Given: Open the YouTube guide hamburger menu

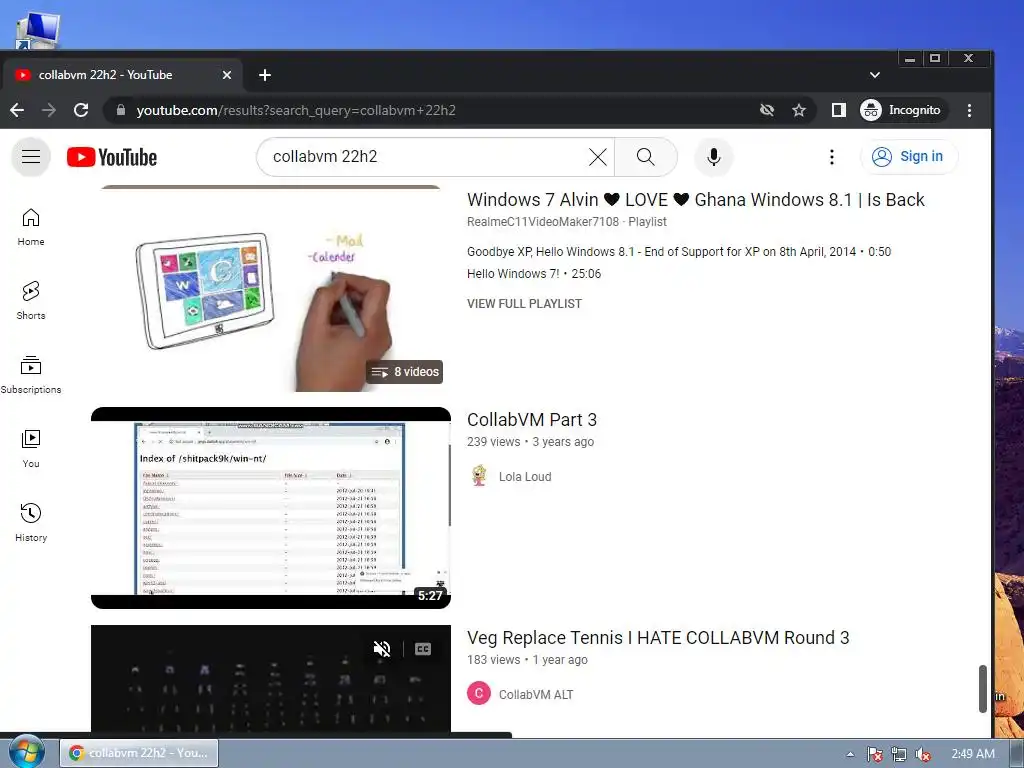Looking at the screenshot, I should [x=31, y=157].
